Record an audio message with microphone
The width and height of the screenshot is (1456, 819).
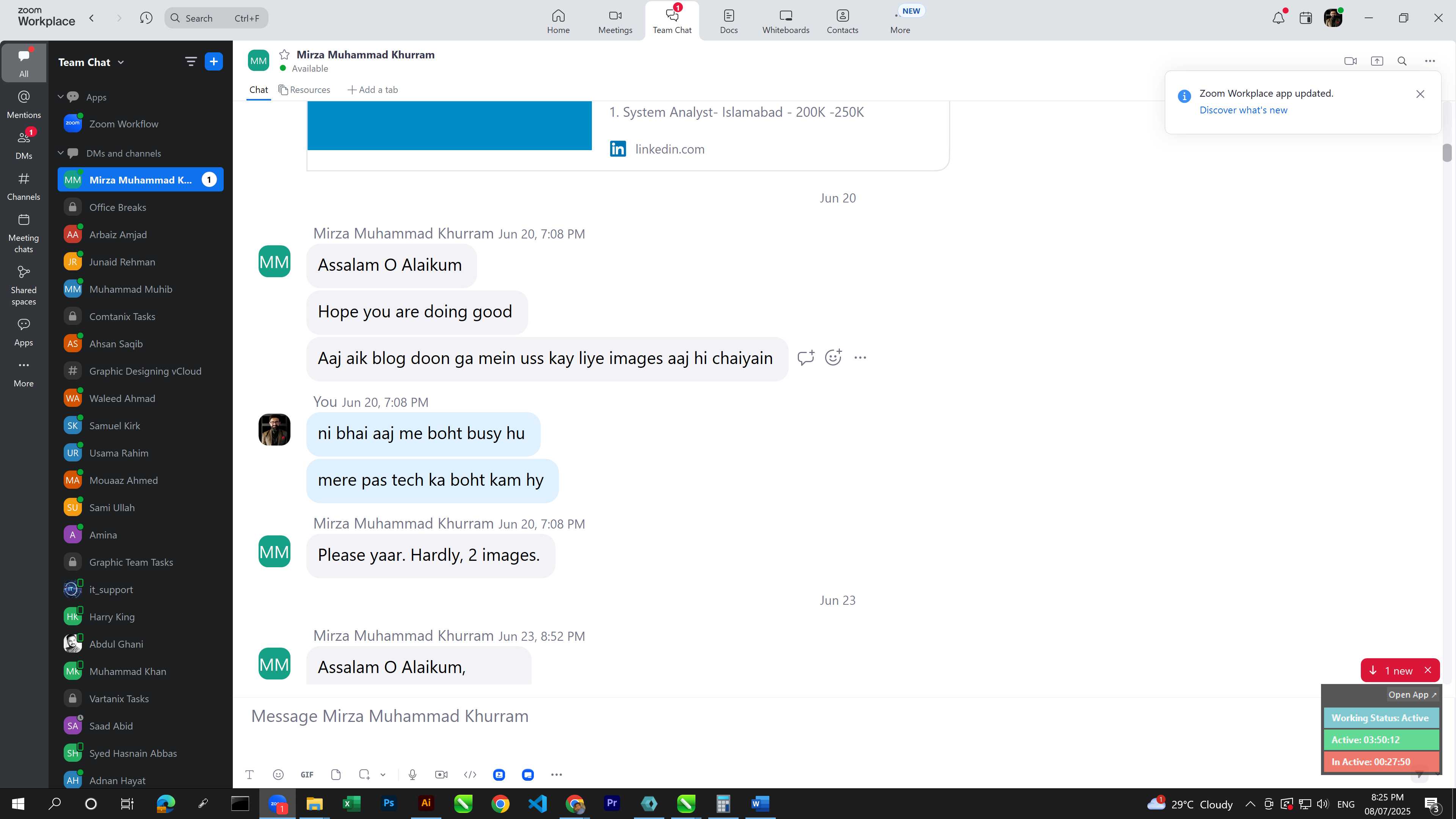[x=413, y=774]
